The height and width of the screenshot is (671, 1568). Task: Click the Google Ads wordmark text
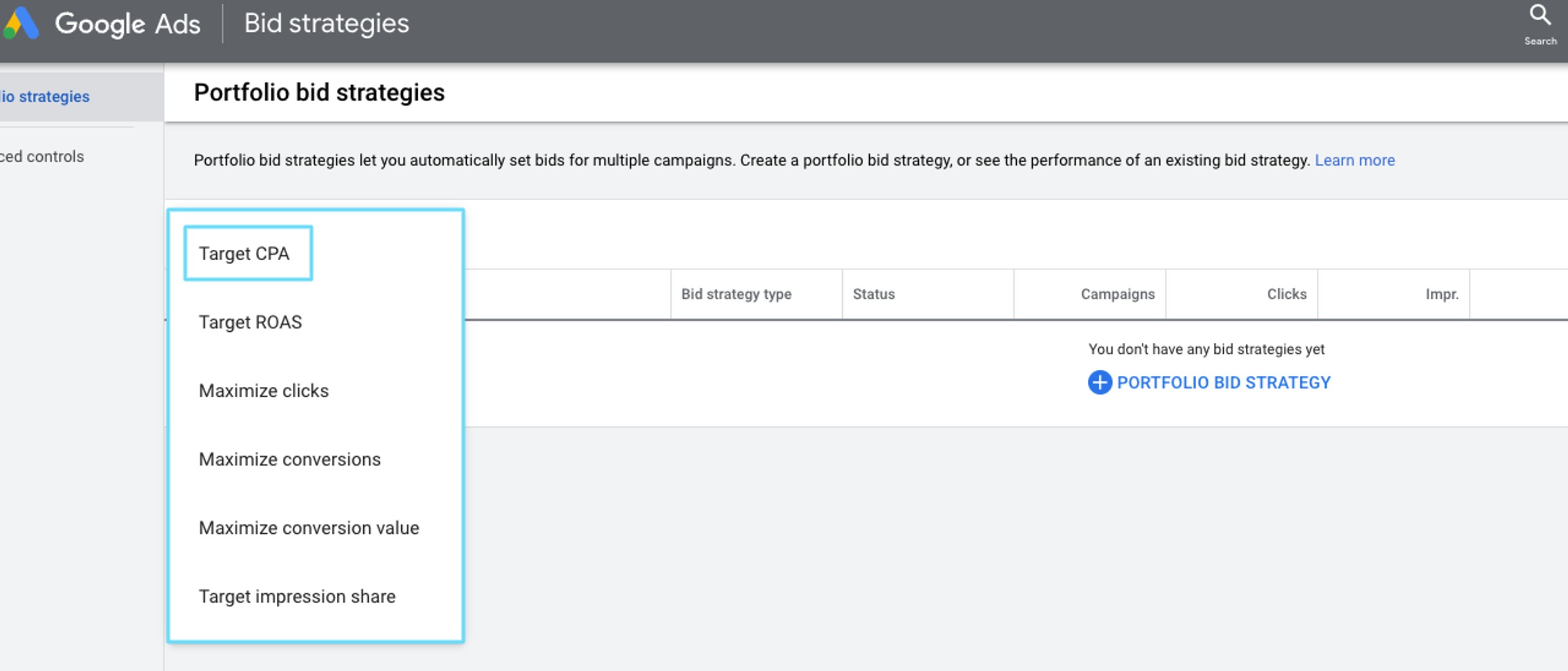127,24
